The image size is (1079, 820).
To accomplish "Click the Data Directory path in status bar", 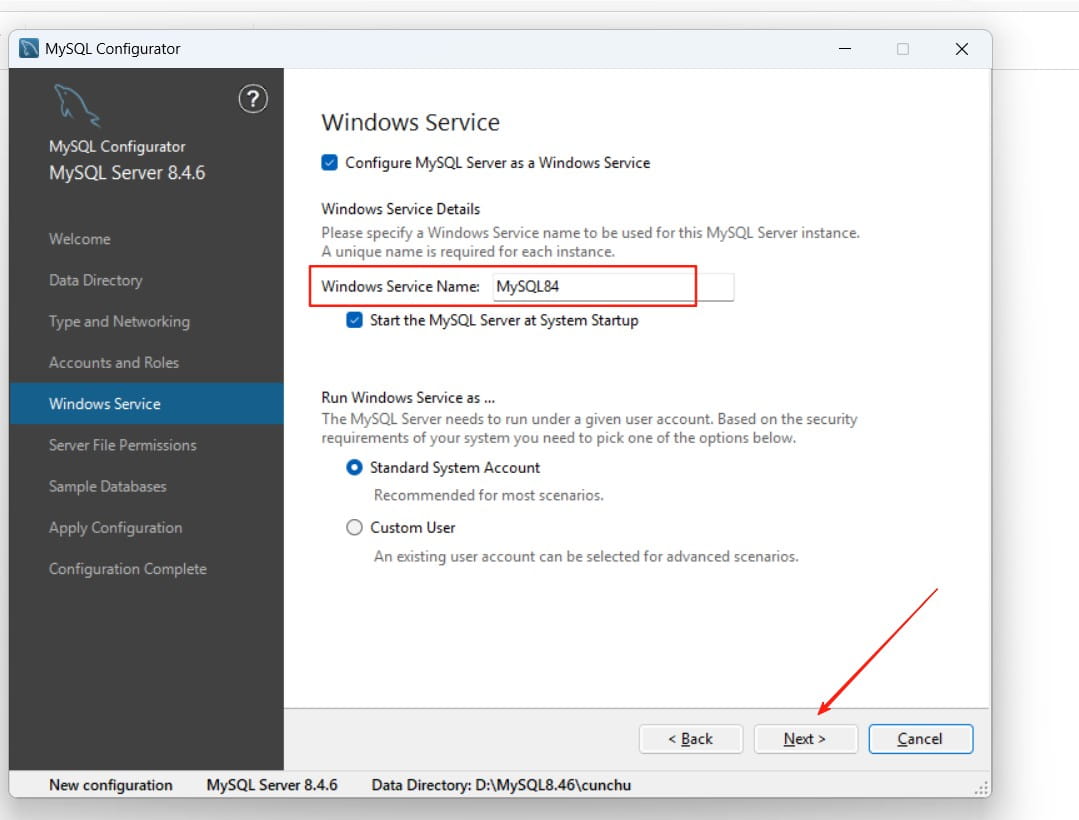I will pyautogui.click(x=501, y=785).
